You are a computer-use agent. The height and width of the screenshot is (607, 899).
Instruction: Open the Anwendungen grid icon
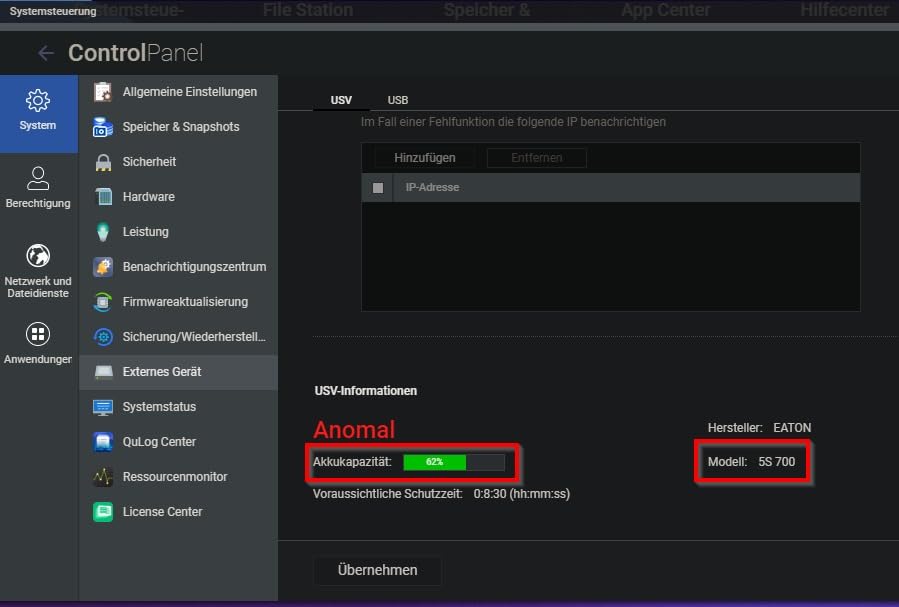[38, 334]
